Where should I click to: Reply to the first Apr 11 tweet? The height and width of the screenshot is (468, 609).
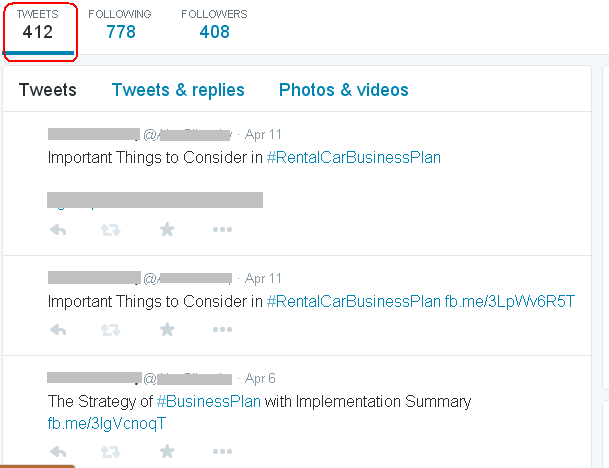point(58,230)
